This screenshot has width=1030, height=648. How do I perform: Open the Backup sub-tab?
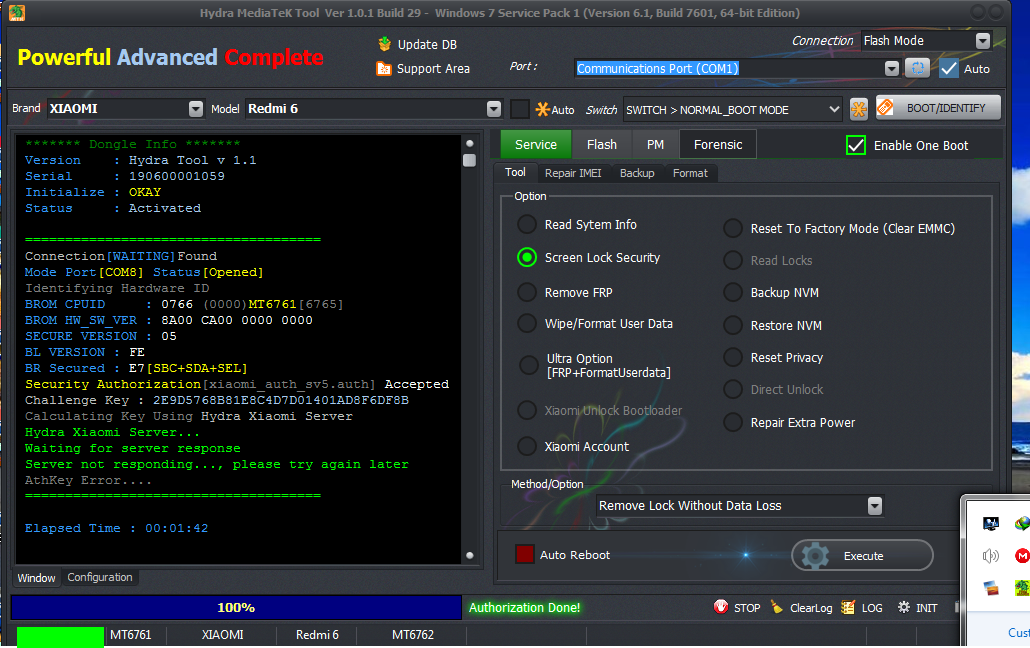click(637, 173)
